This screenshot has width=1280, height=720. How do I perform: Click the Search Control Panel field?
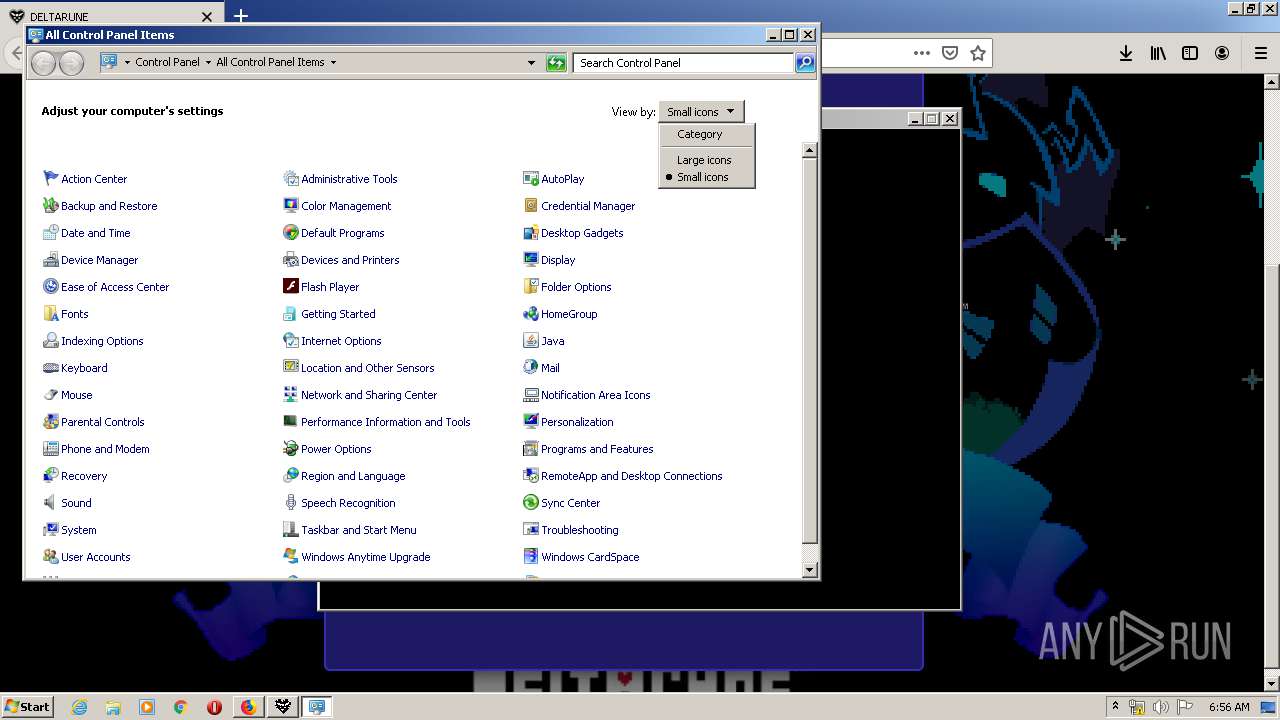coord(684,62)
